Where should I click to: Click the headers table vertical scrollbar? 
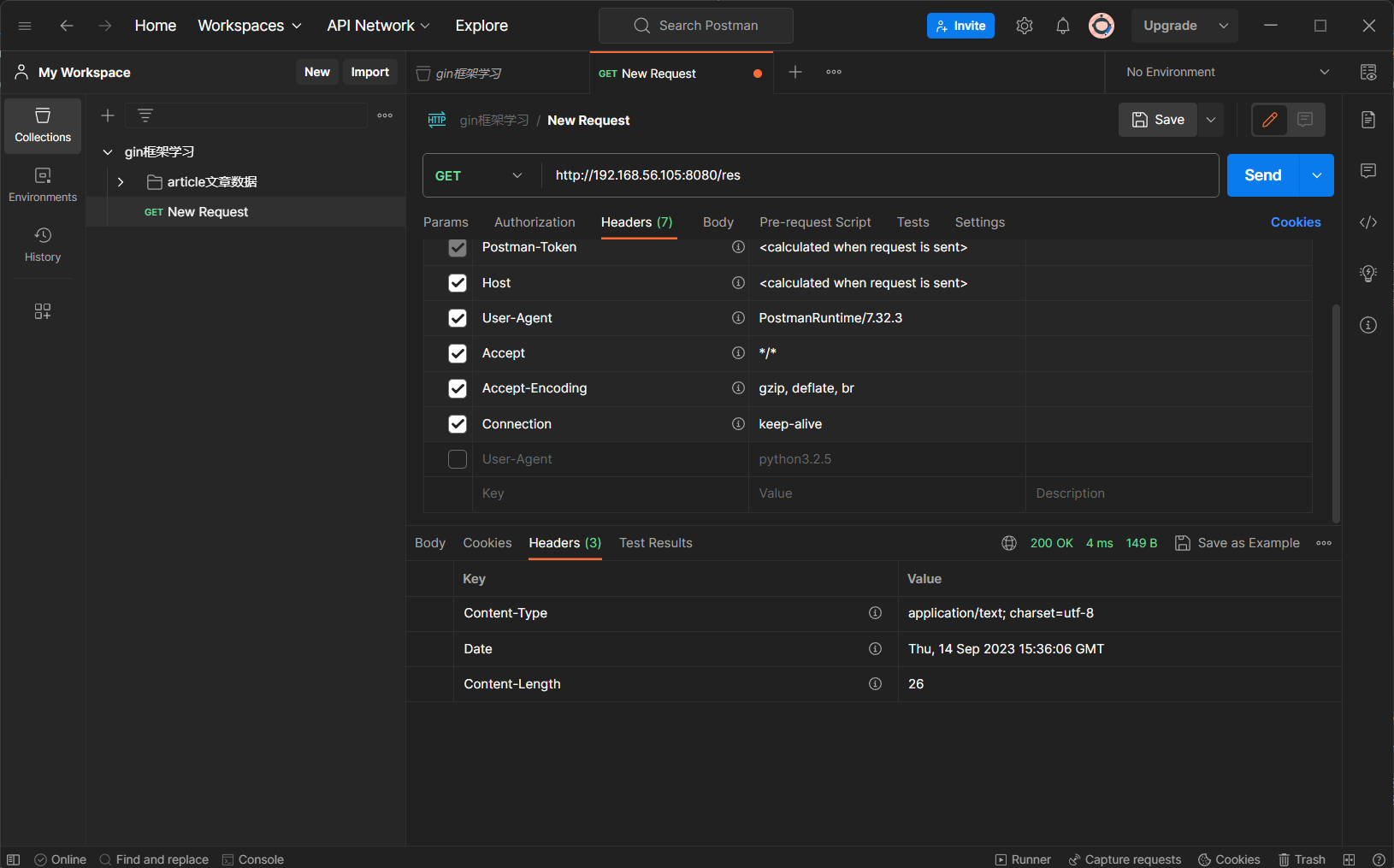coord(1336,413)
